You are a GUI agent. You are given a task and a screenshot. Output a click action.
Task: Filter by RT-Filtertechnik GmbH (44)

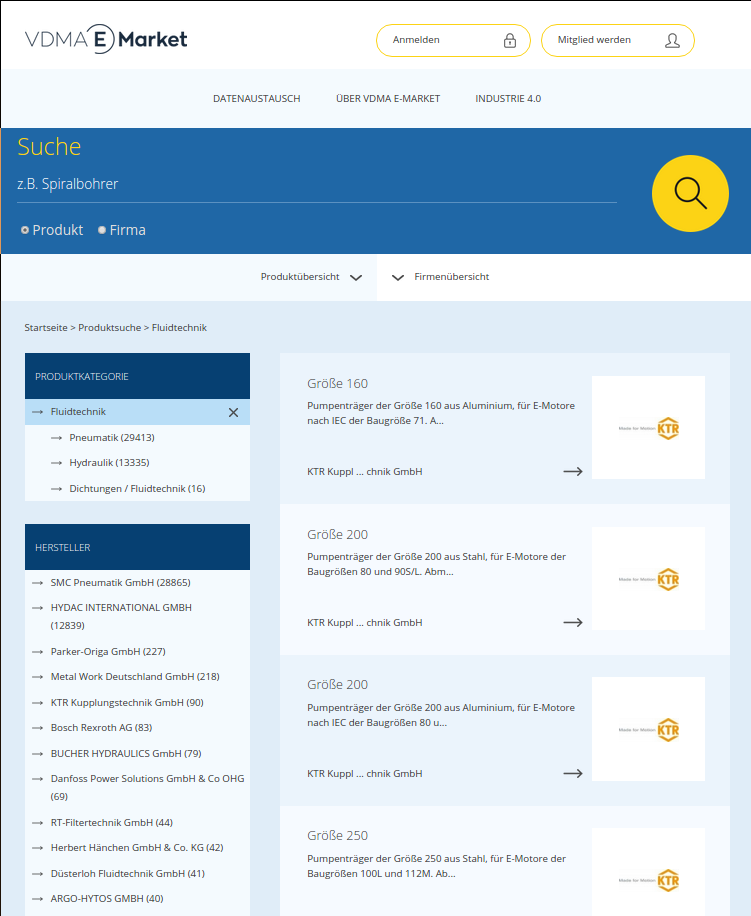(112, 823)
